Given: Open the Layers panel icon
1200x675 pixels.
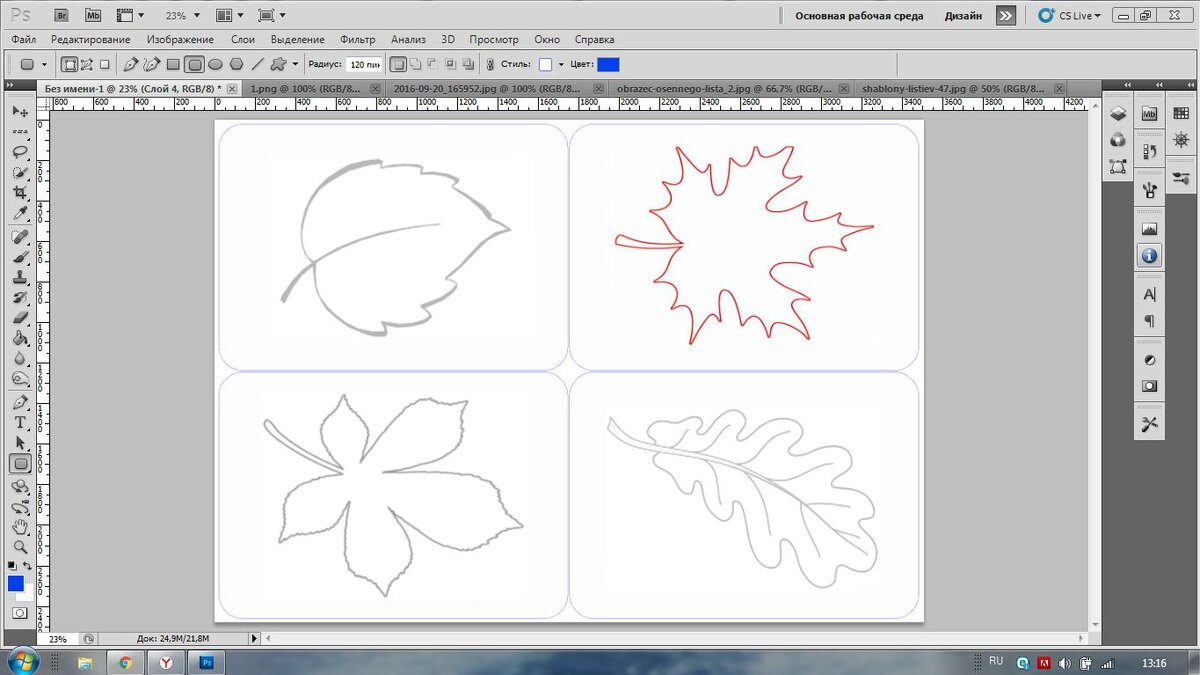Looking at the screenshot, I should pyautogui.click(x=1118, y=114).
